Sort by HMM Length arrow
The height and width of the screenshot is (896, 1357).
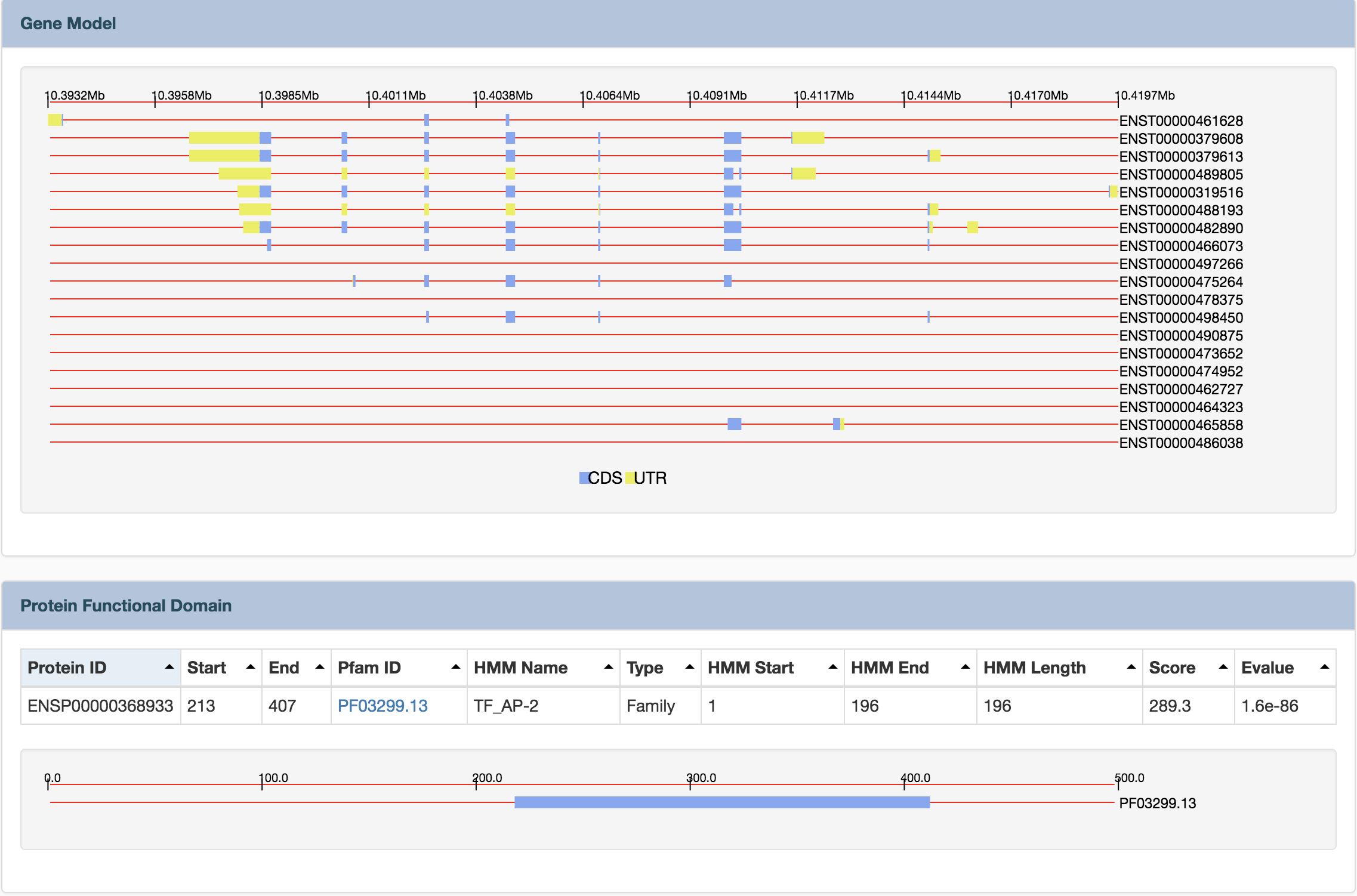coord(1131,667)
